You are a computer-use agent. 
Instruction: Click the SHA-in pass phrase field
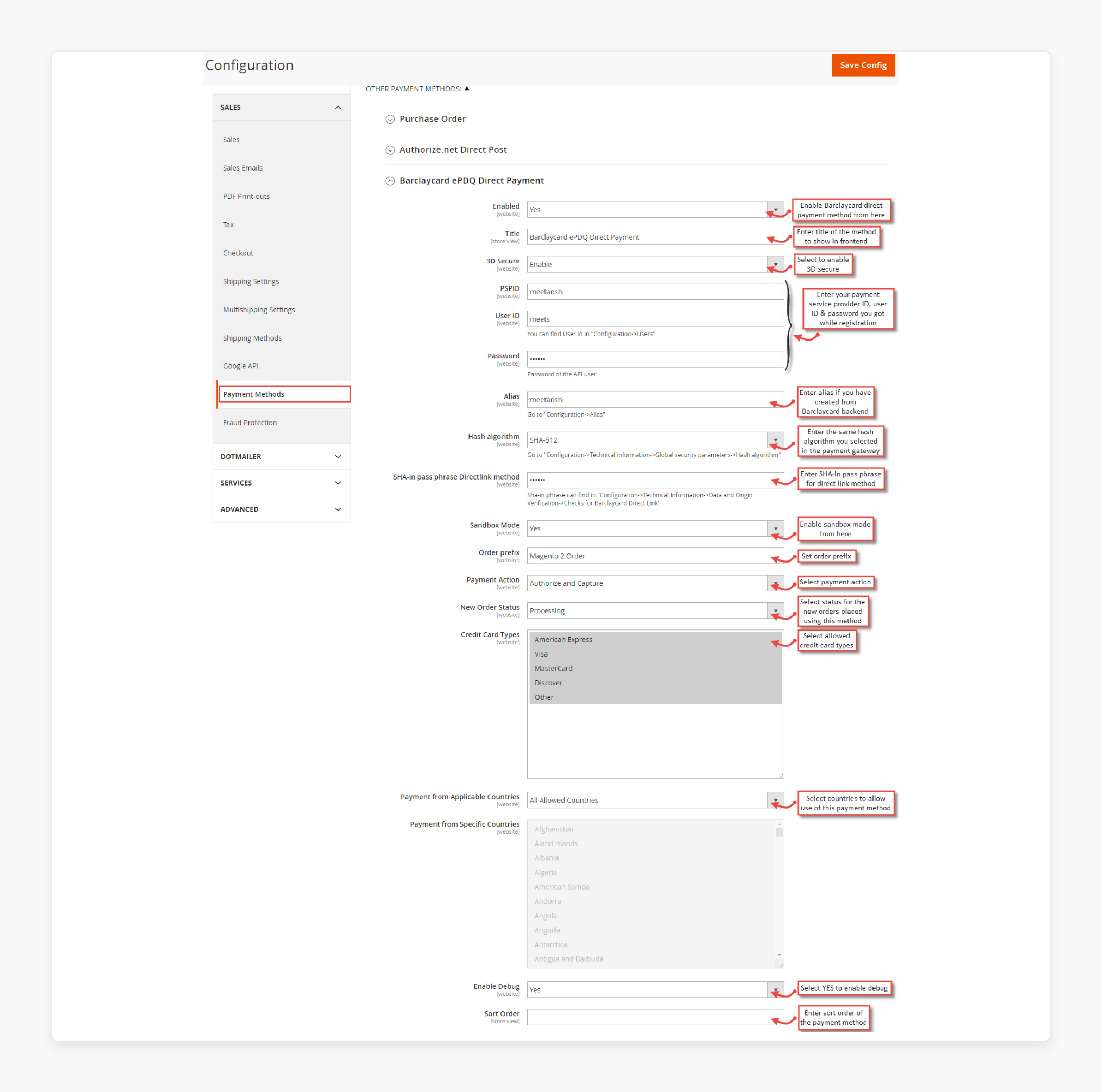[655, 480]
